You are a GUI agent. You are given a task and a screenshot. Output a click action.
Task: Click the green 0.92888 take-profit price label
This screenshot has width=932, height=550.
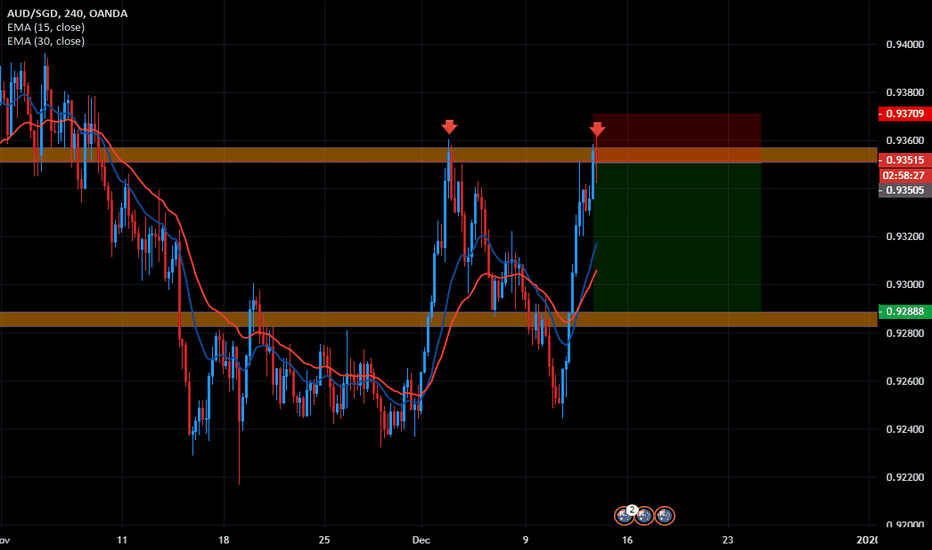click(905, 312)
